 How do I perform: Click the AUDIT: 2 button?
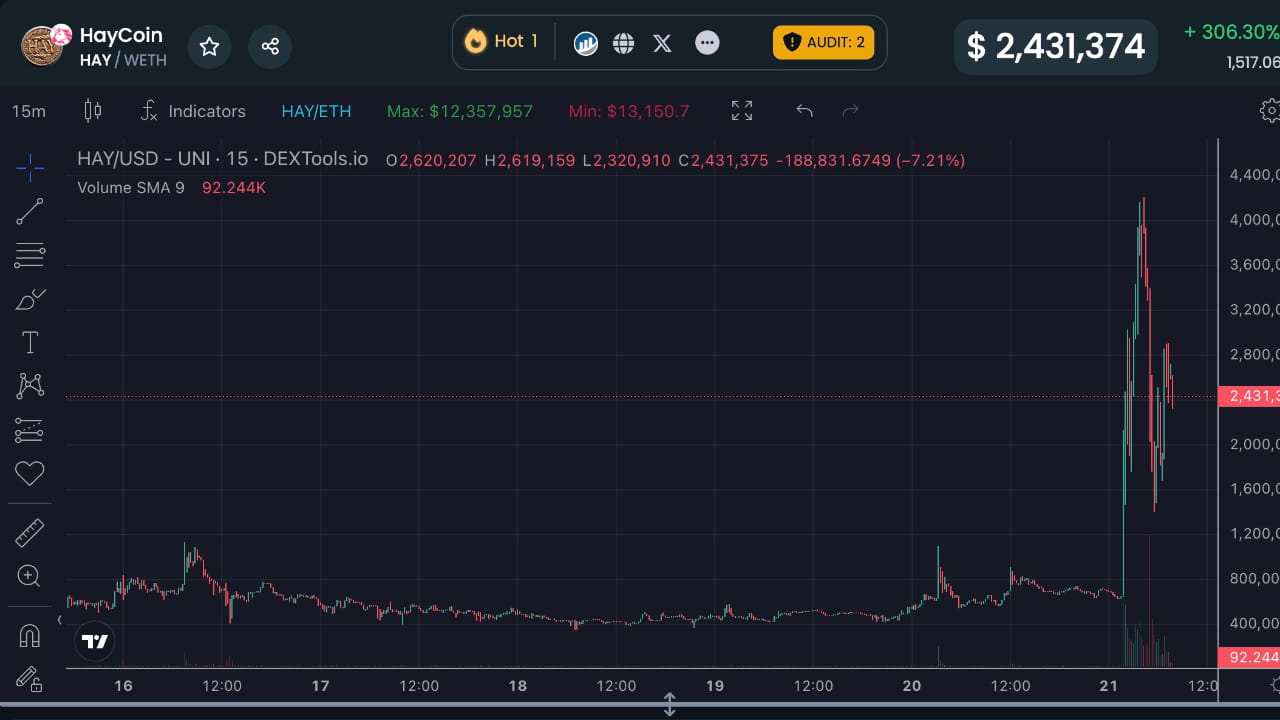pos(823,43)
